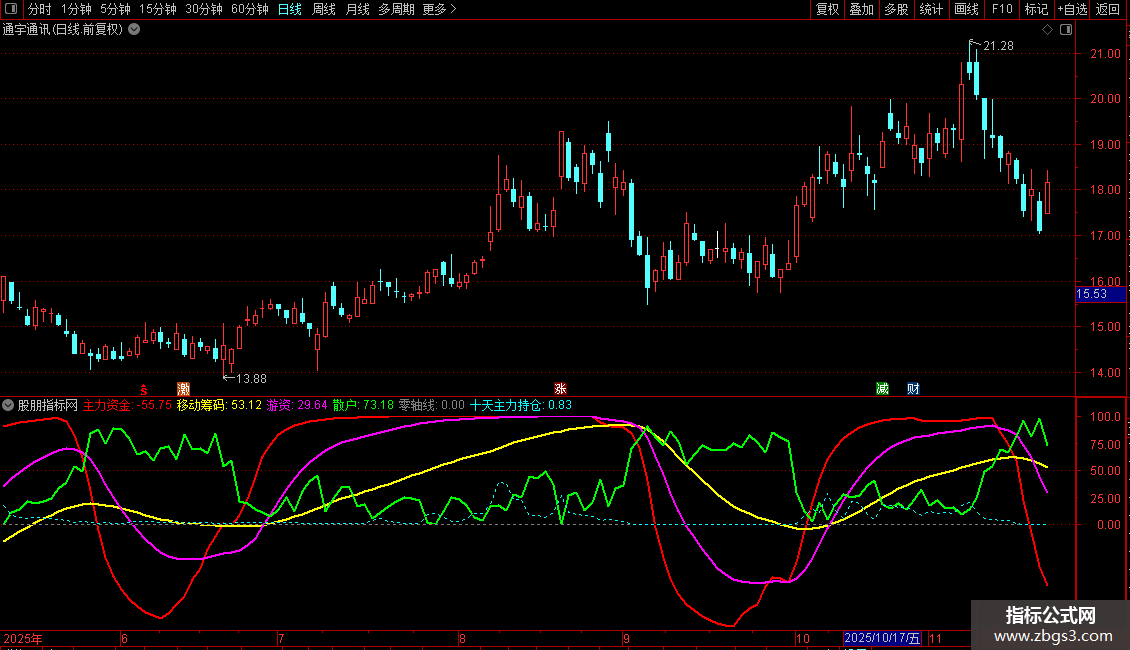Click the 零轴线 indicator label
This screenshot has width=1130, height=650.
pyautogui.click(x=432, y=406)
